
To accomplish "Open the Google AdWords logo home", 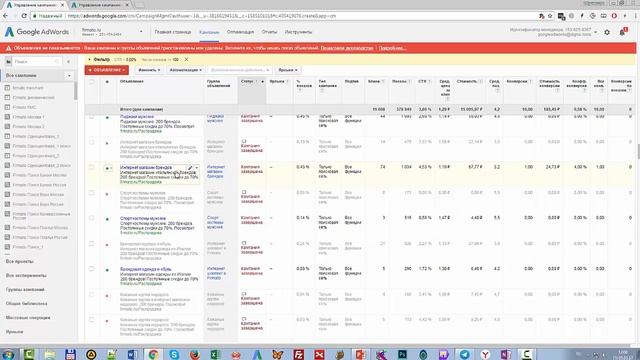I will point(37,32).
